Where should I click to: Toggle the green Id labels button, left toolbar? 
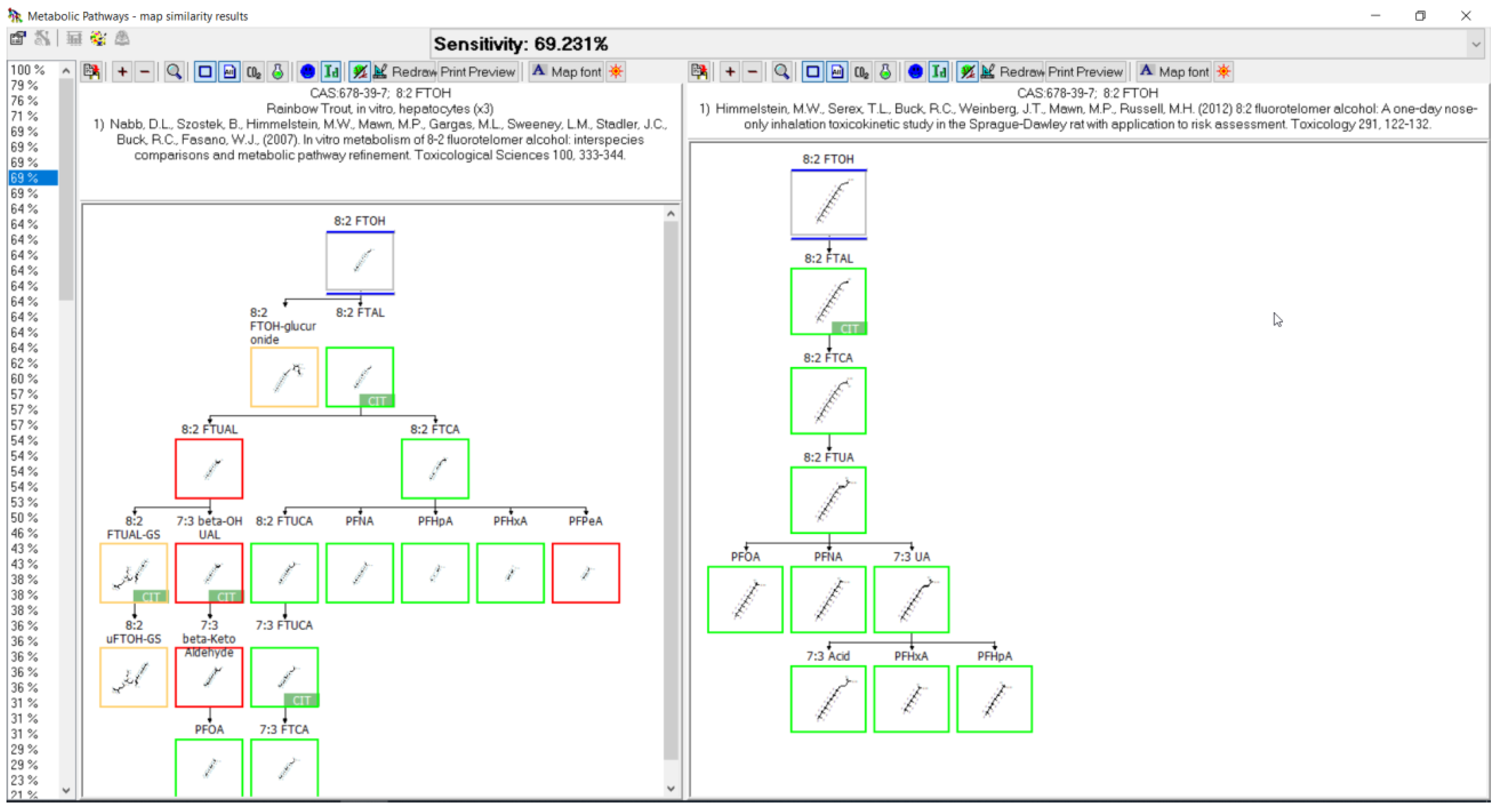(331, 72)
